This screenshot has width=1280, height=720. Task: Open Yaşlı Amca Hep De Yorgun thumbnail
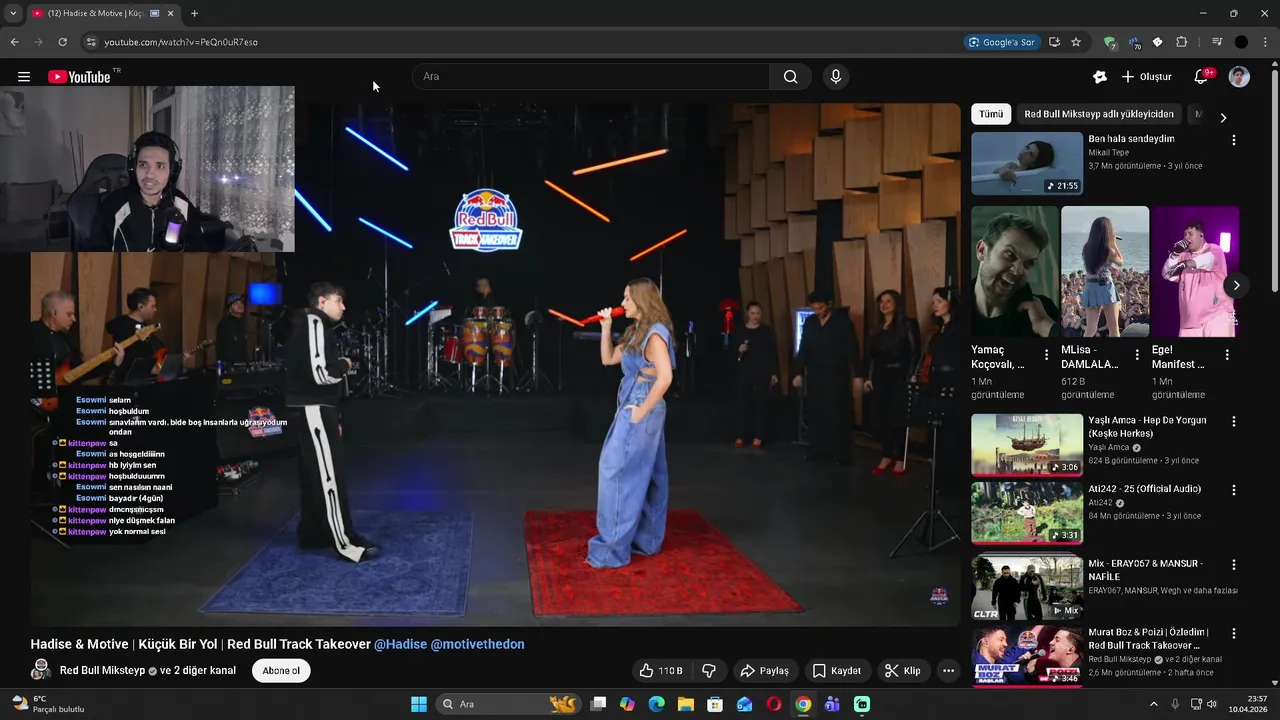coord(1027,445)
